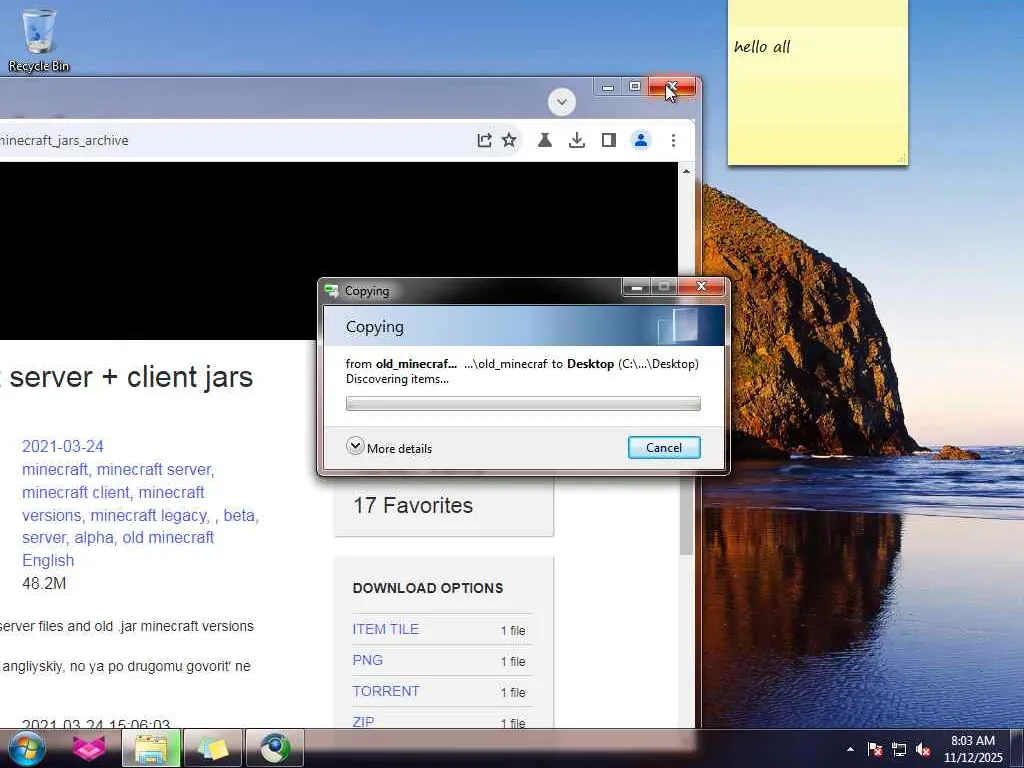Minimize the browser window

point(608,87)
